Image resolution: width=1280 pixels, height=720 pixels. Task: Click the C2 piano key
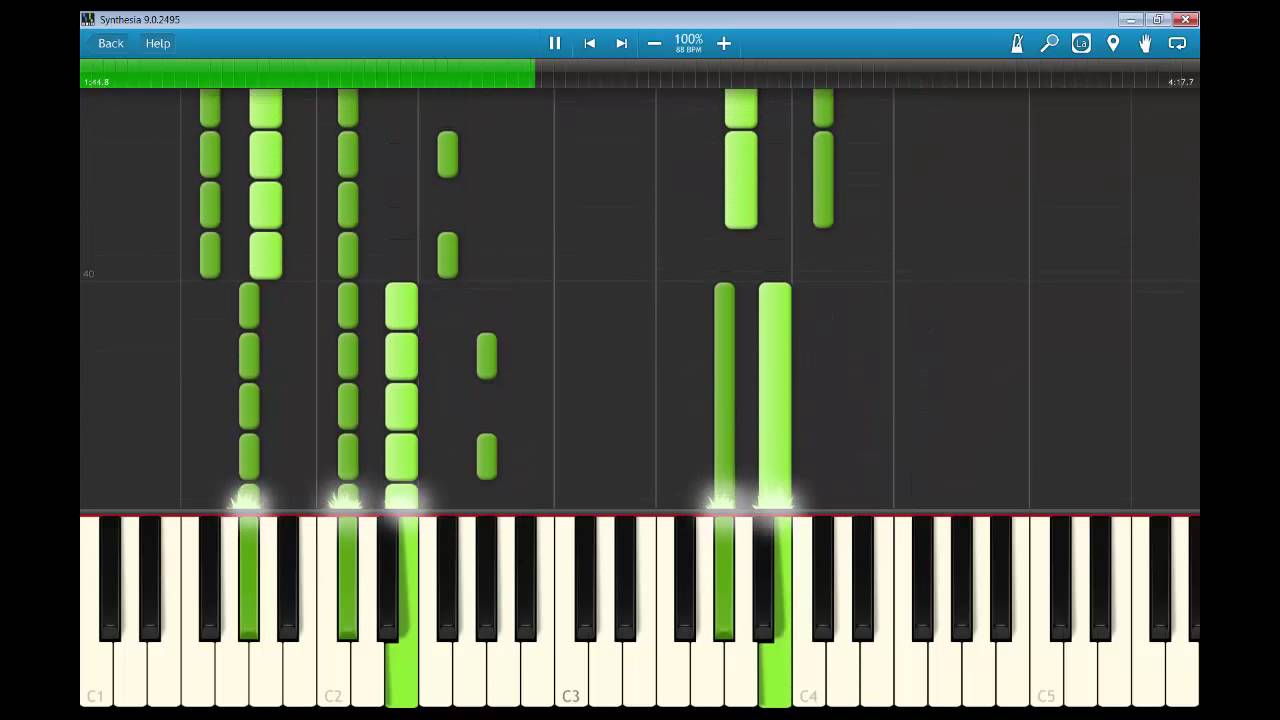[334, 675]
